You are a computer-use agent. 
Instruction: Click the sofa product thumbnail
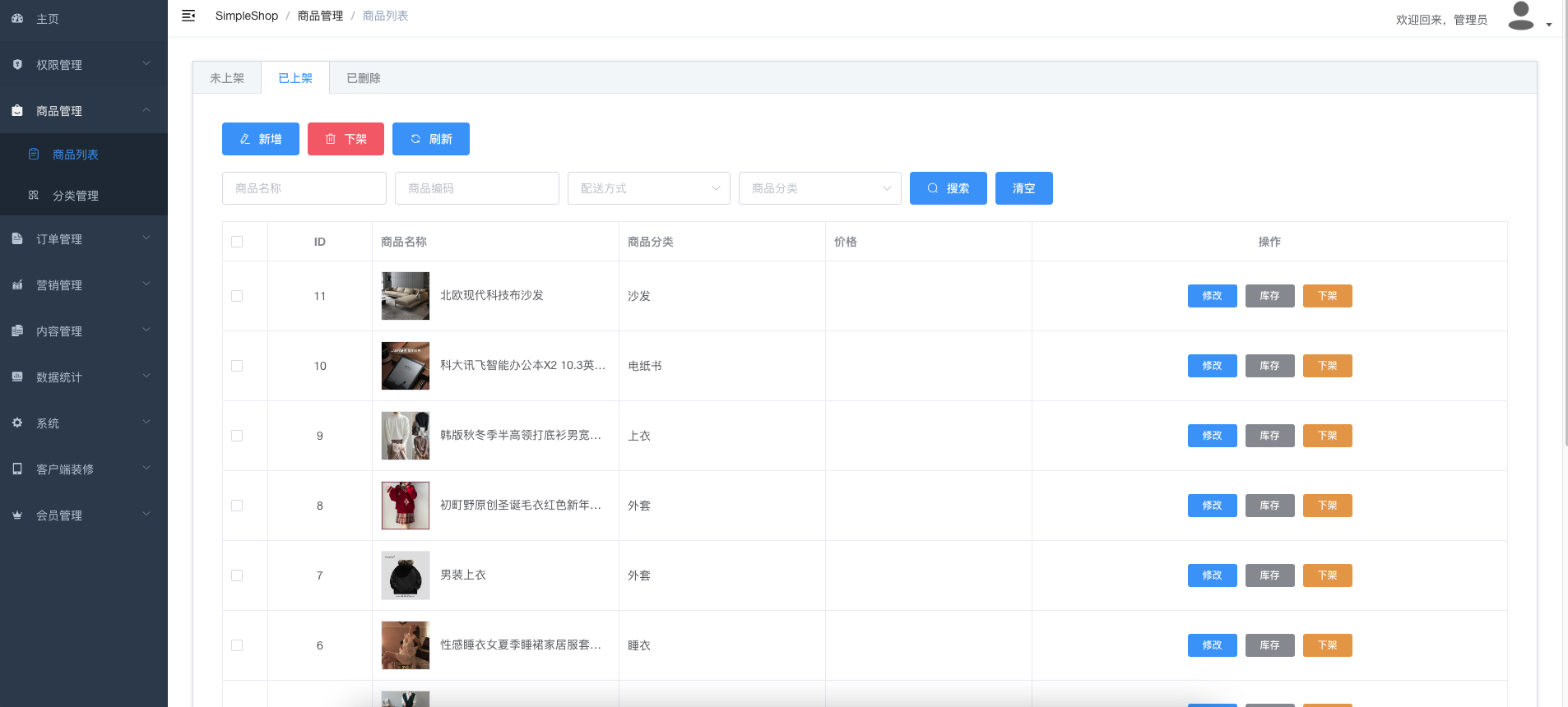click(x=406, y=296)
